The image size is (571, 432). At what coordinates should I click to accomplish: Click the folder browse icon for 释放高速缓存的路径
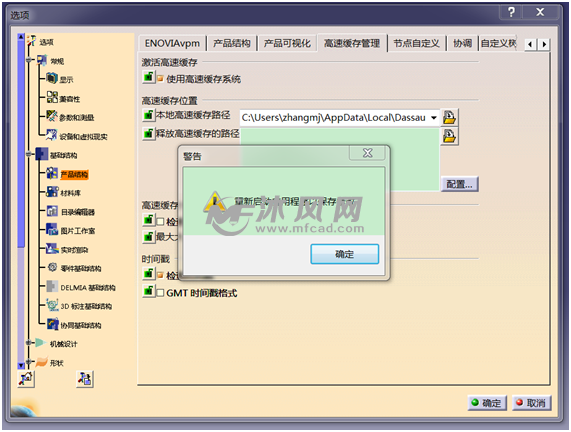(449, 136)
